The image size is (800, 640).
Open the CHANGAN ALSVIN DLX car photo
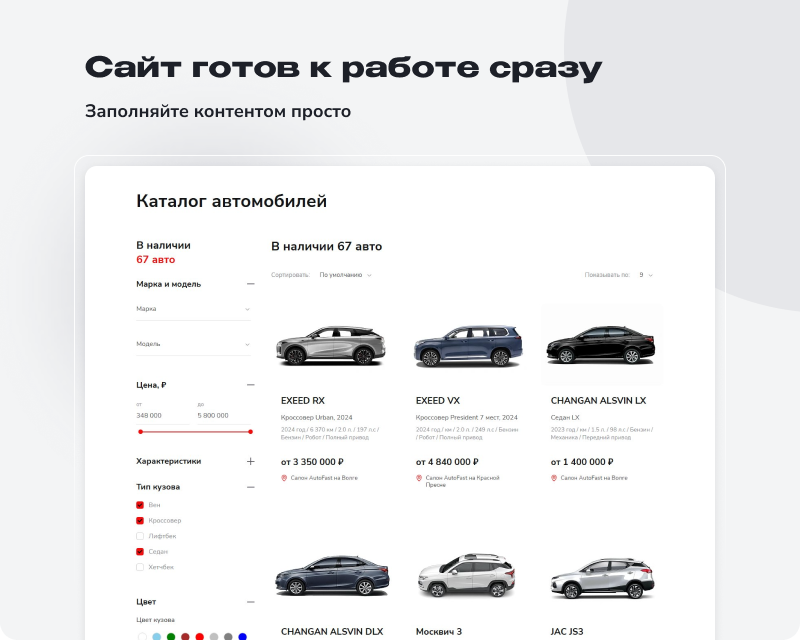tap(332, 576)
